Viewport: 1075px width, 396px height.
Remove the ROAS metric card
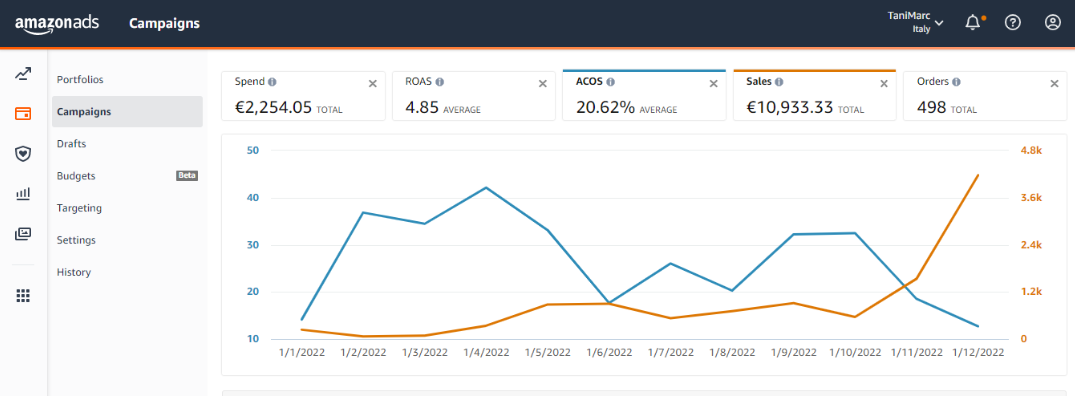pos(542,84)
